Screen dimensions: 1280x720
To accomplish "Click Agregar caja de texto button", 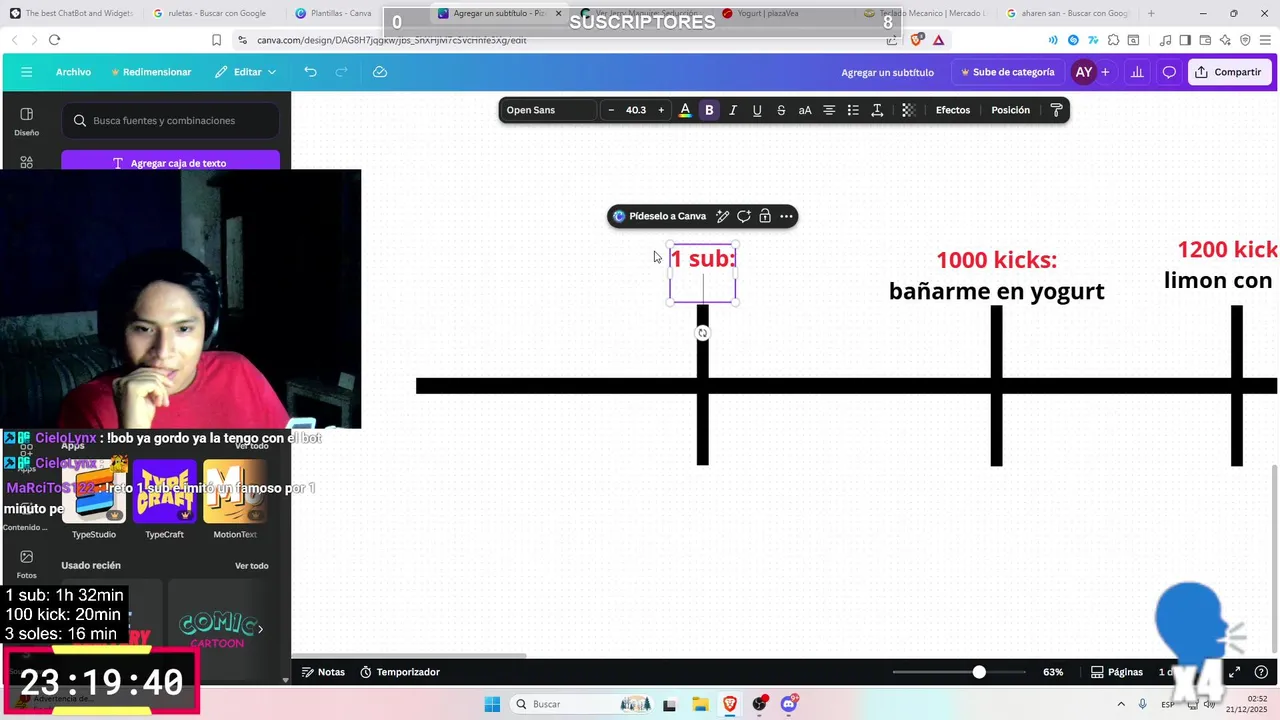I will pyautogui.click(x=170, y=163).
